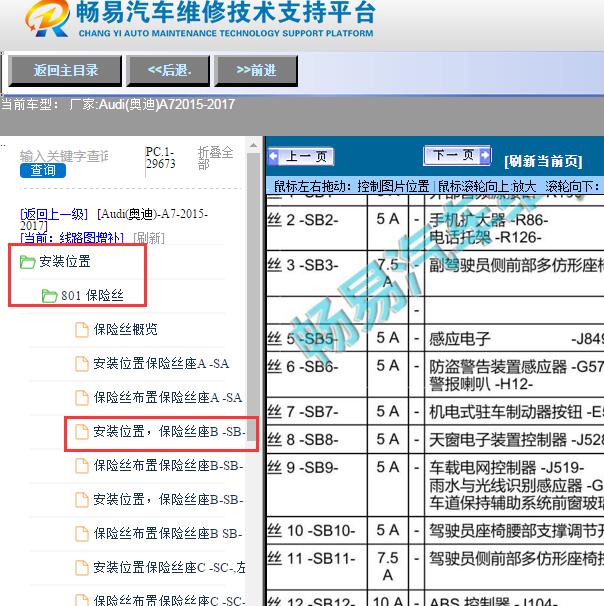604x606 pixels.
Task: Select tree folder 801 保险丝
Action: [x=92, y=296]
